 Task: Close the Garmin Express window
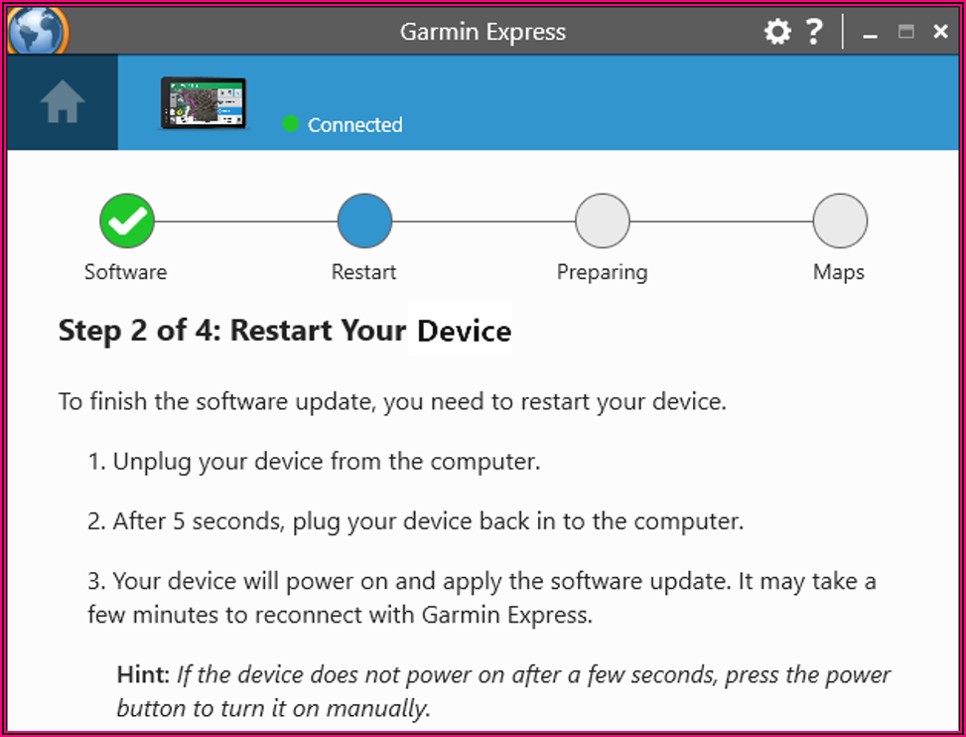(x=940, y=32)
